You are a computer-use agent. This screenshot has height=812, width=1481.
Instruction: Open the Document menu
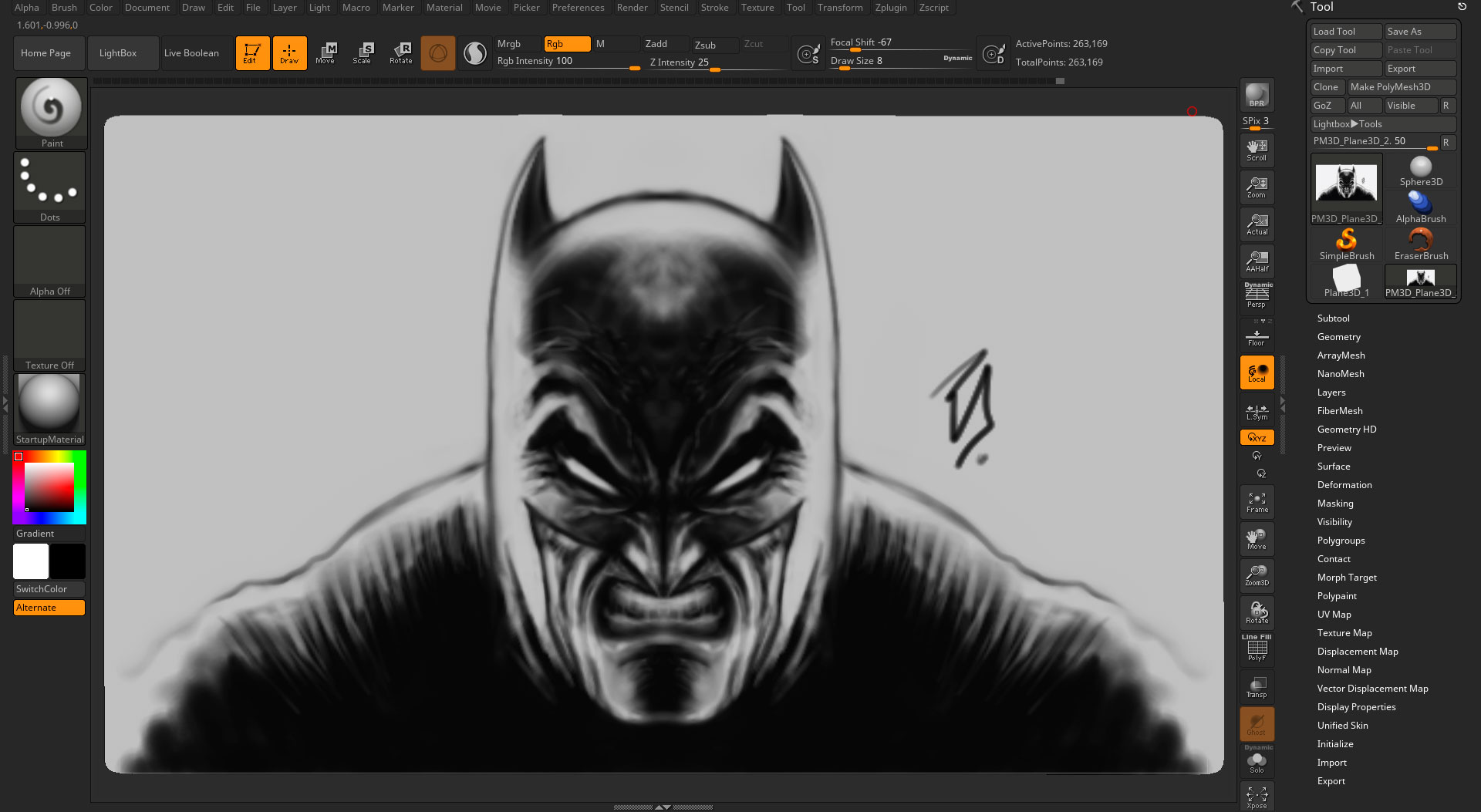147,8
